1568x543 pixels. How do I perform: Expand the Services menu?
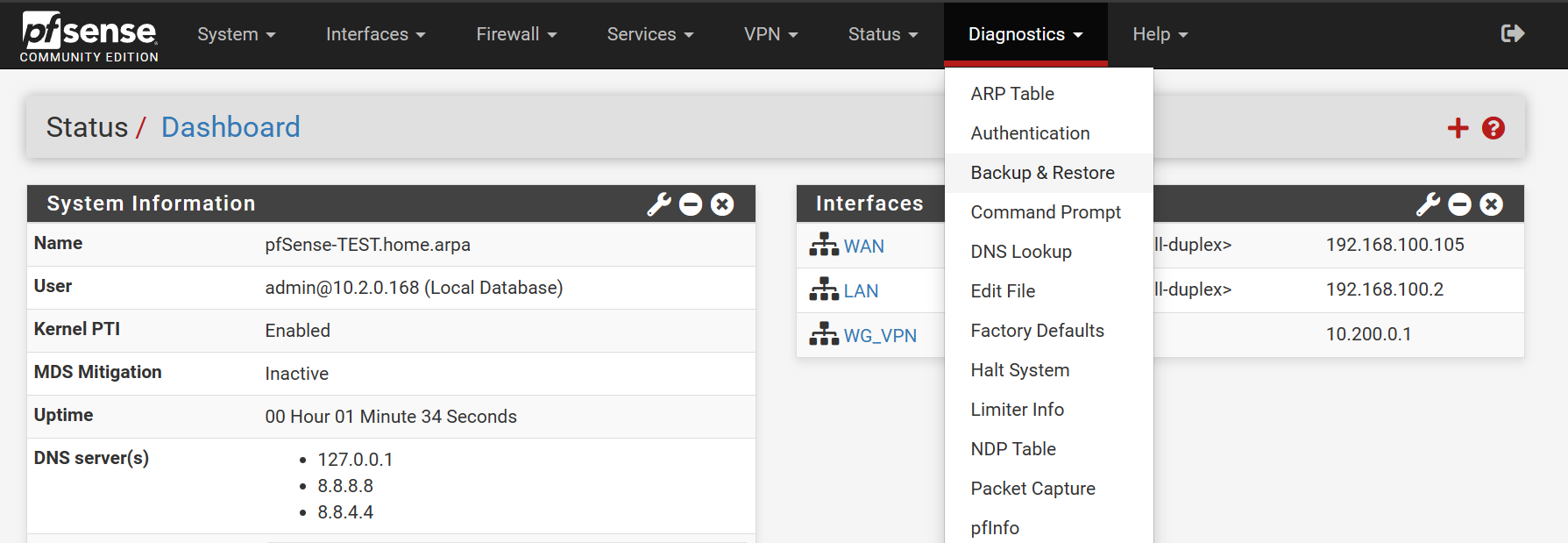click(650, 34)
